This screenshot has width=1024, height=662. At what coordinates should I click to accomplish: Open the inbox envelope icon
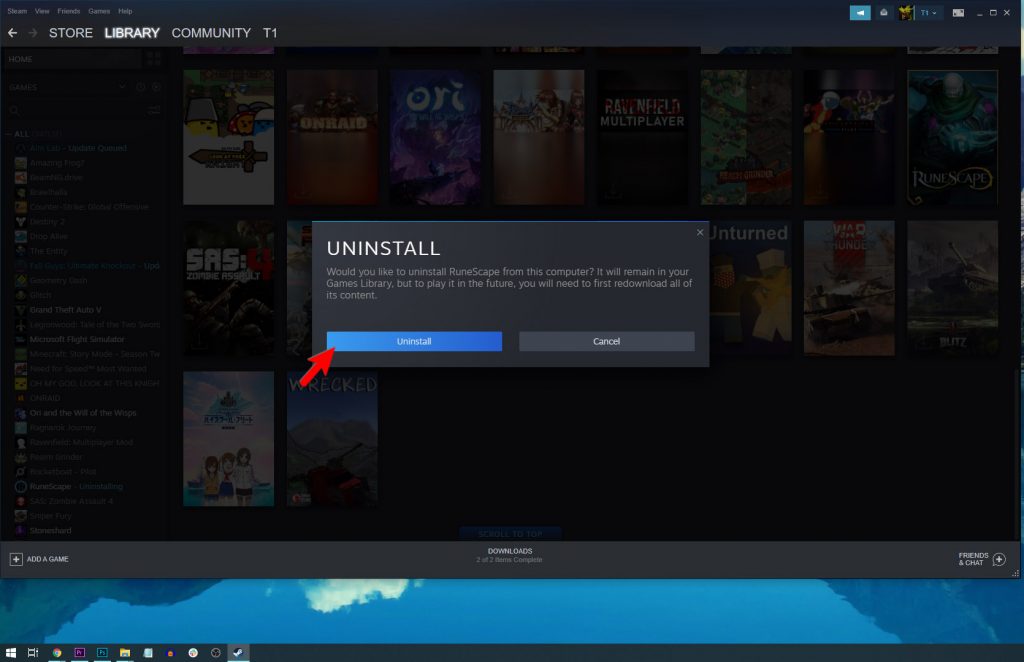884,12
